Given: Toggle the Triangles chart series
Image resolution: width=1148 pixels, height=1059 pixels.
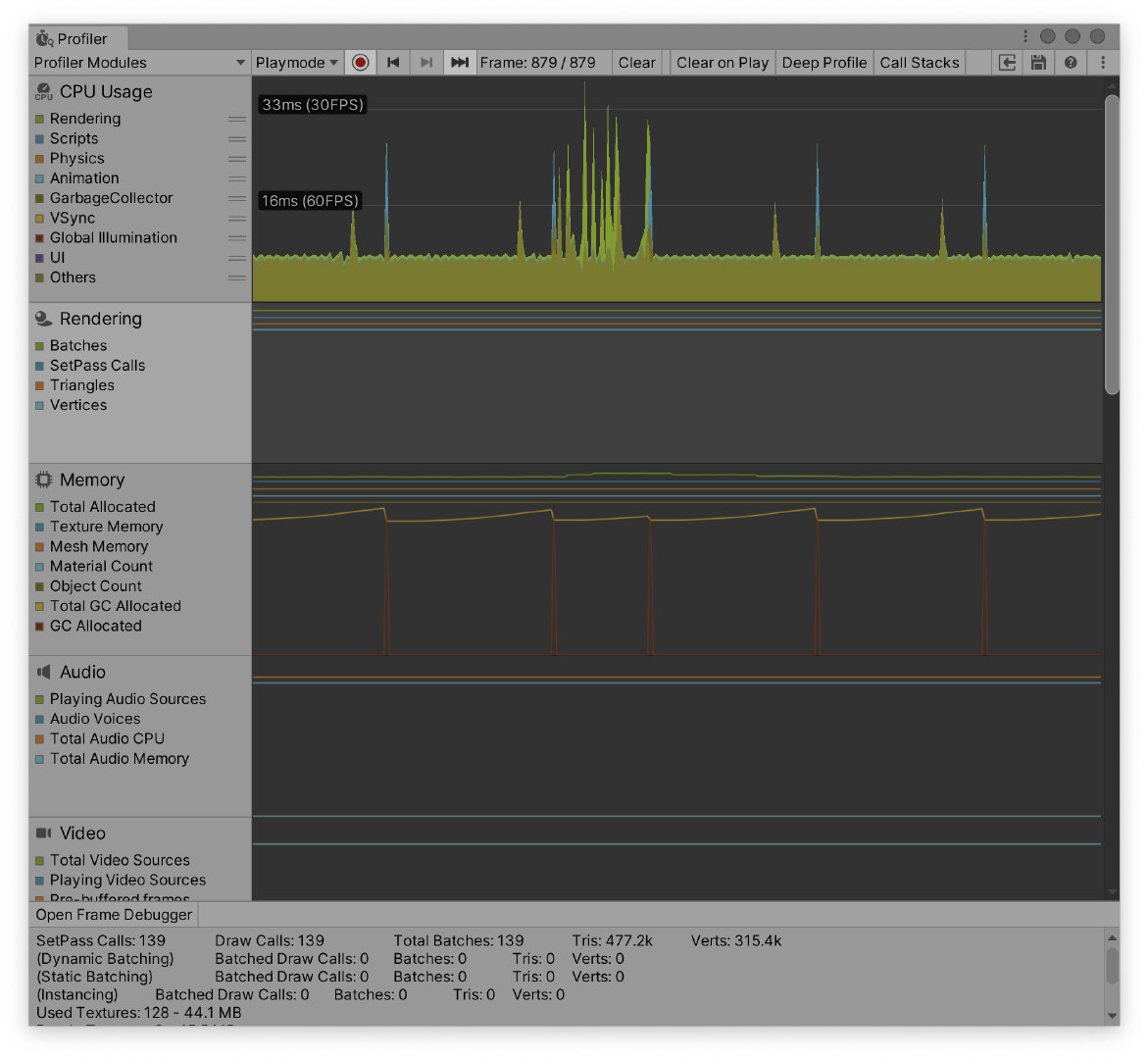Looking at the screenshot, I should (x=39, y=385).
